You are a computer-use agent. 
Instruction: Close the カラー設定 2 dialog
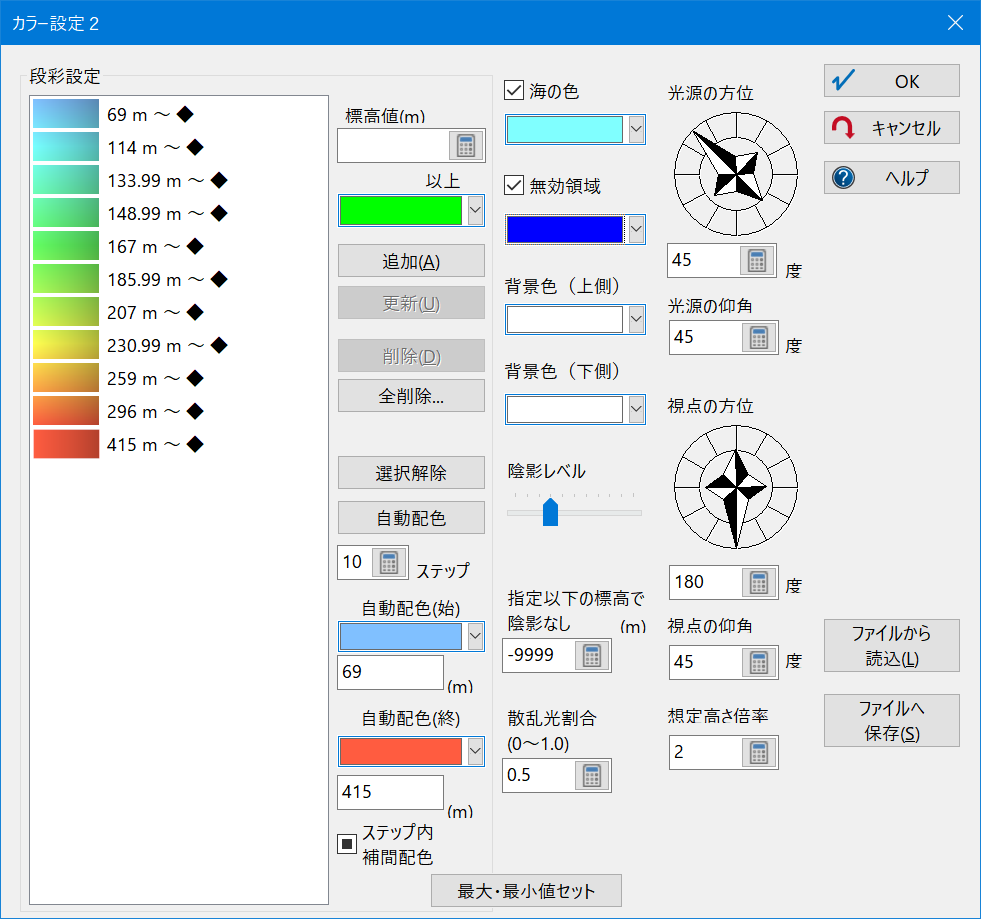(x=955, y=23)
